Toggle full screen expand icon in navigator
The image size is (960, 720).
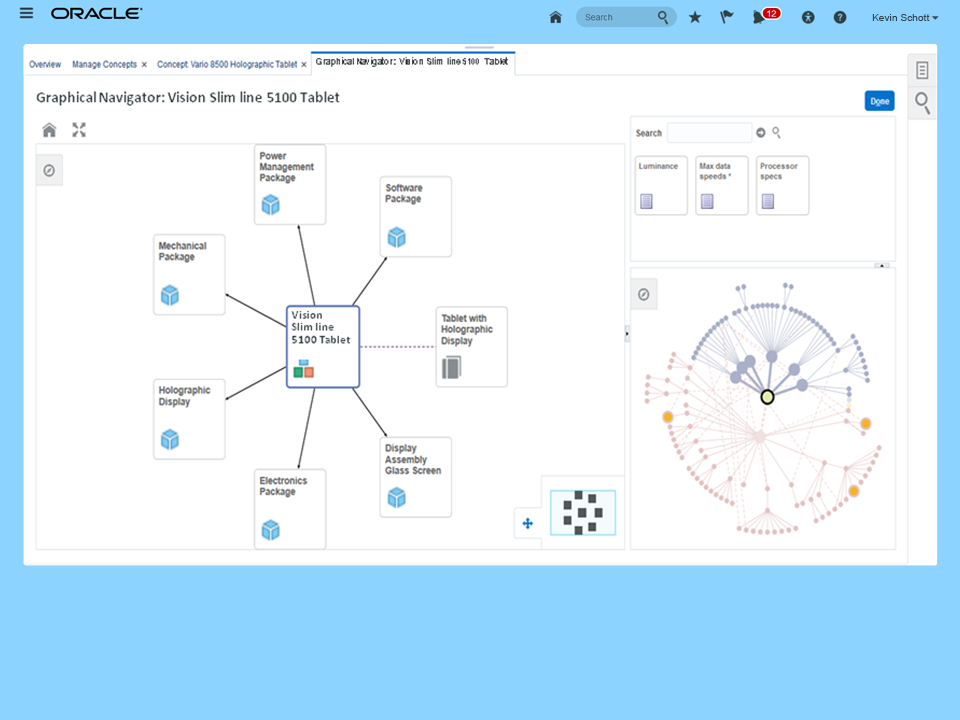click(79, 130)
